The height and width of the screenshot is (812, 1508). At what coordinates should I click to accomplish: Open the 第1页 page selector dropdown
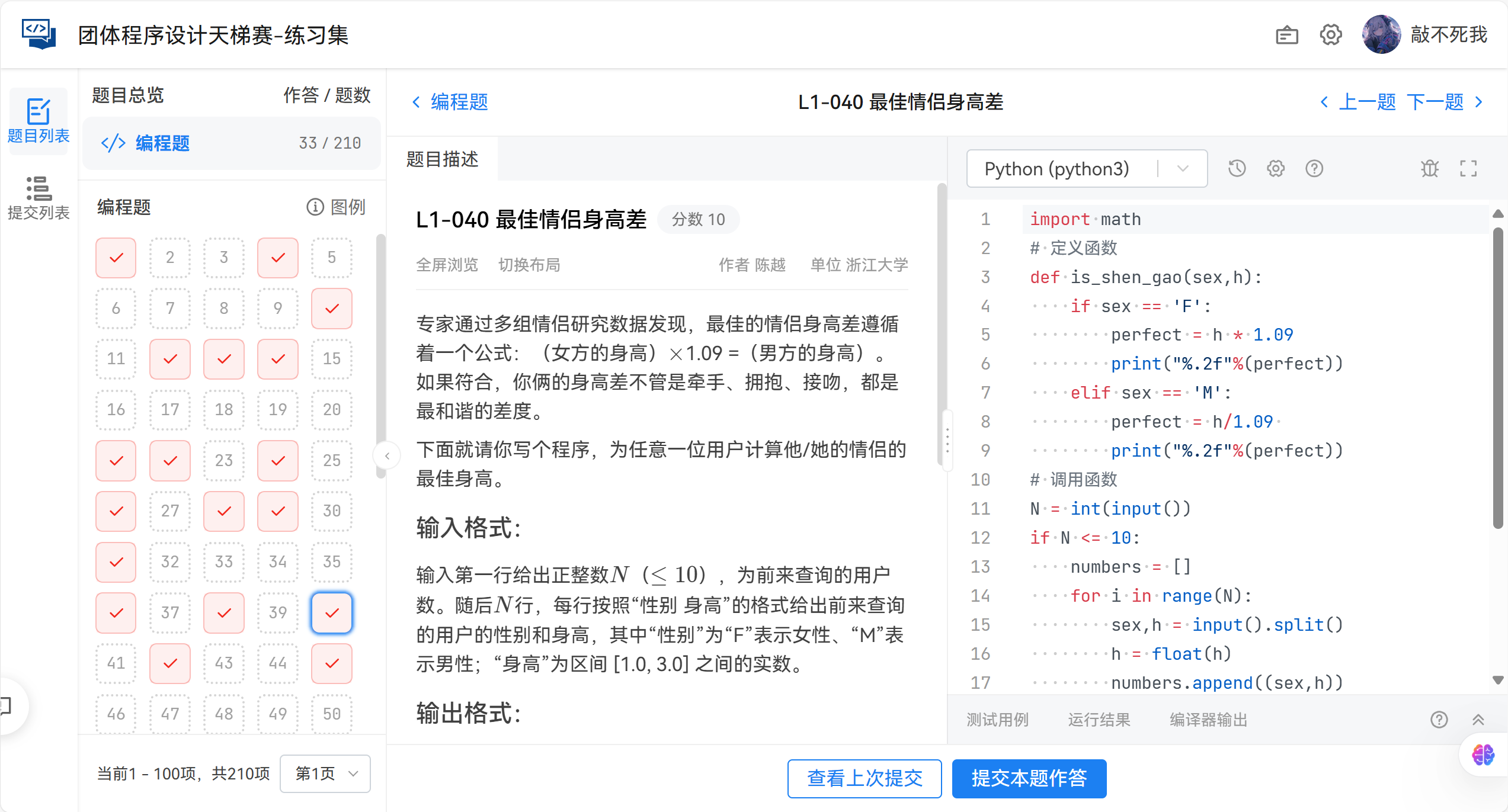point(325,774)
